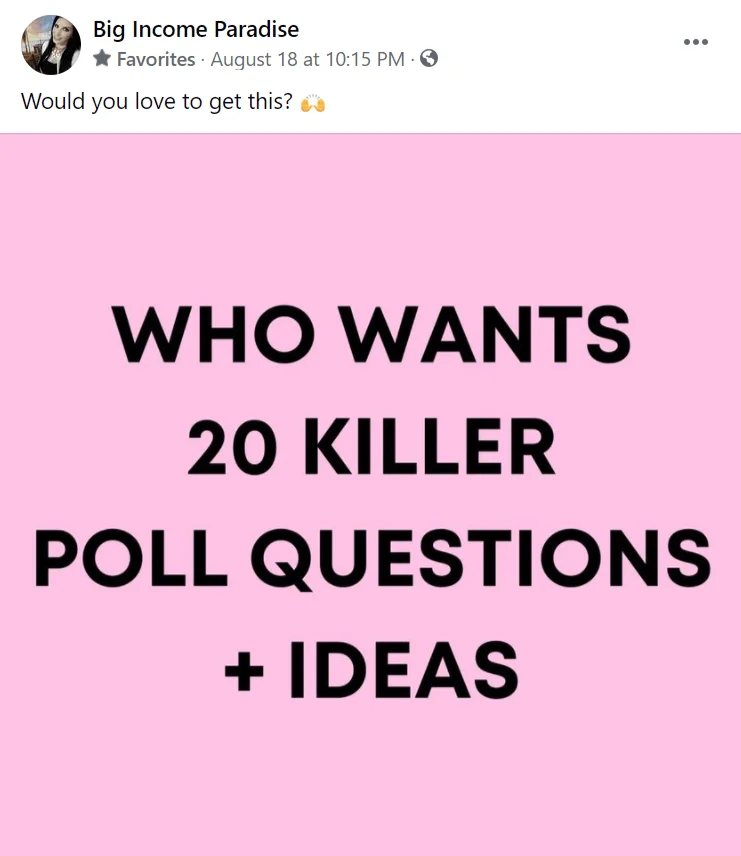Open the August 18 at 10:15 PM timestamp
Screen dimensions: 741x856
308,59
